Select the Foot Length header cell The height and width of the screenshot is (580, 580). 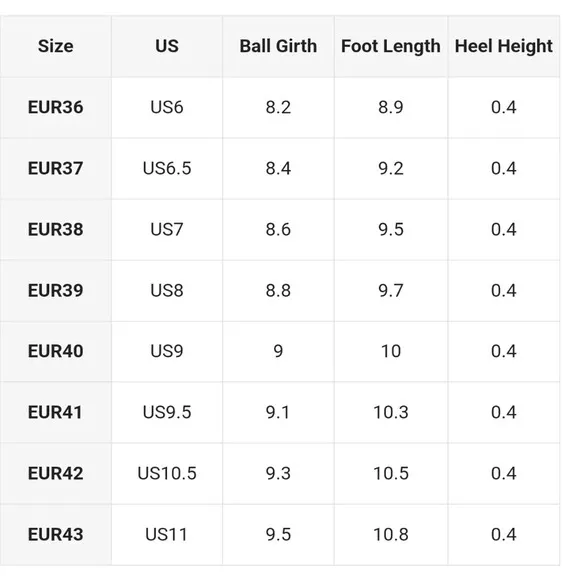pyautogui.click(x=391, y=46)
